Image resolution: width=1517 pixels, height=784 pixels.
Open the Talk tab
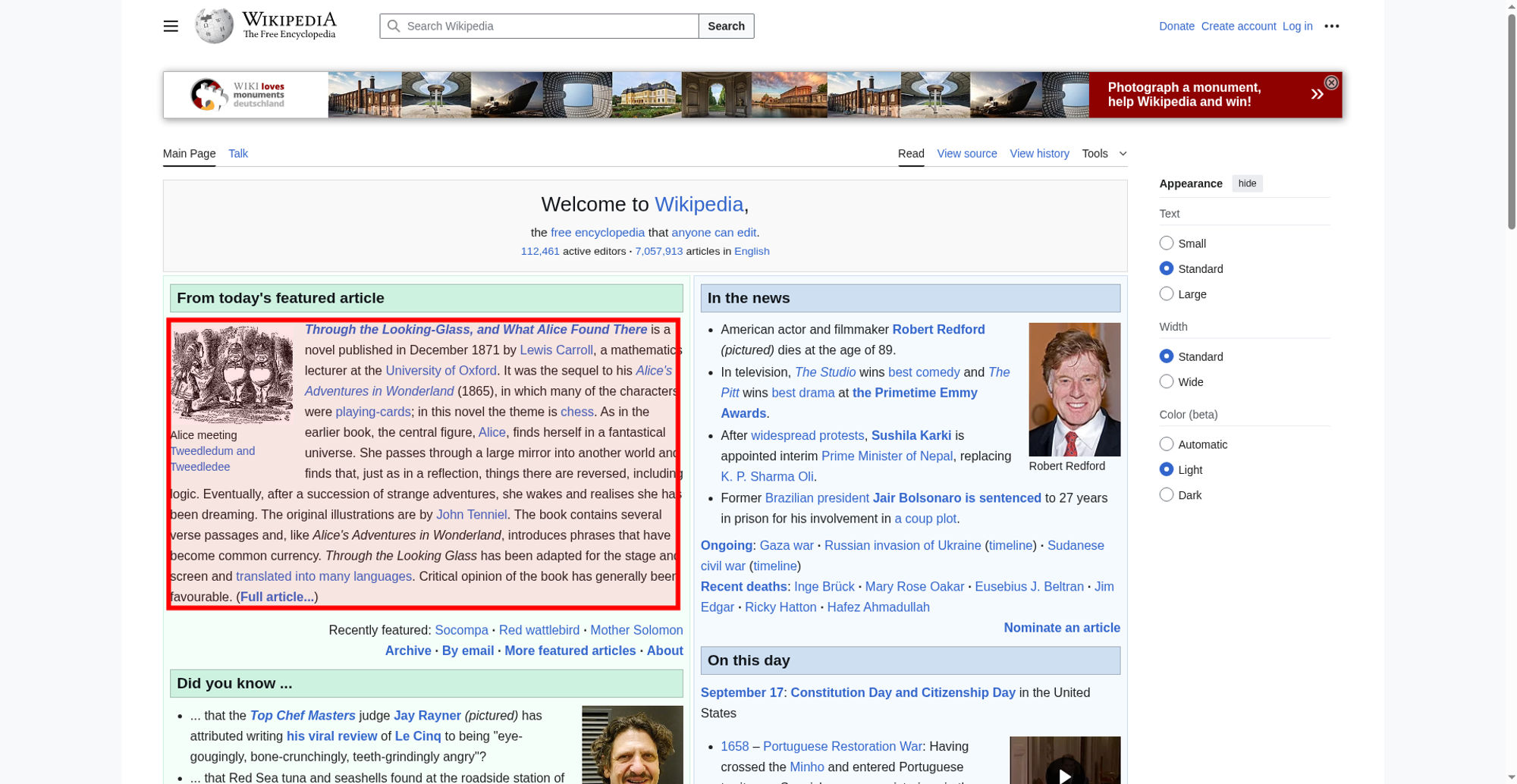238,153
